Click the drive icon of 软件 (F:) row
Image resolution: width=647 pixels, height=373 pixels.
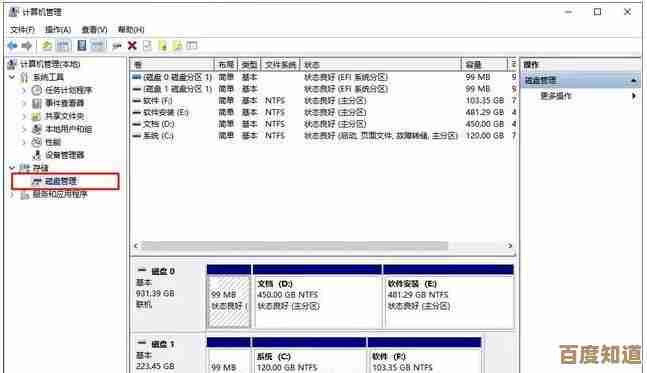pyautogui.click(x=137, y=101)
